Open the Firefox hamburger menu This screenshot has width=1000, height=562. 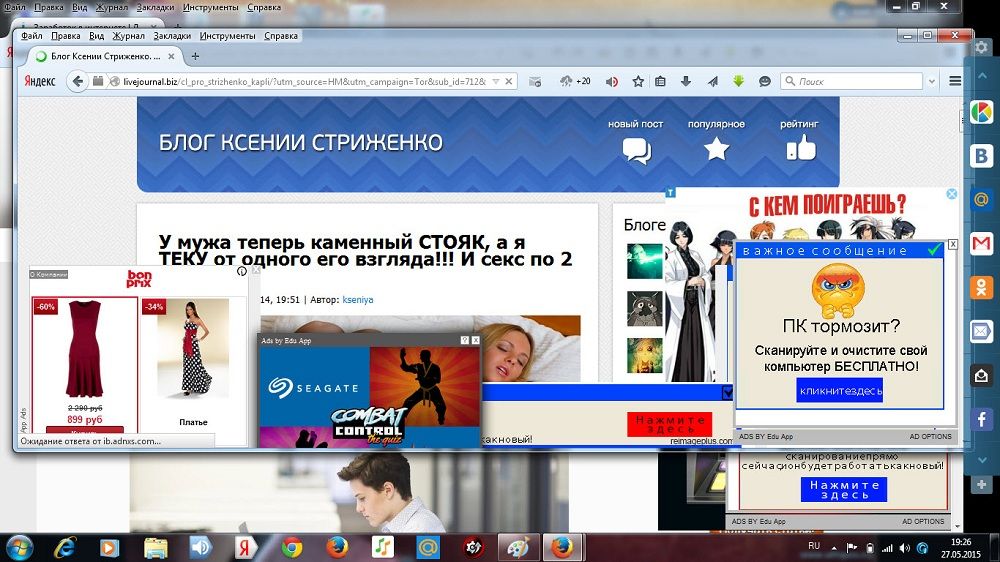(955, 81)
